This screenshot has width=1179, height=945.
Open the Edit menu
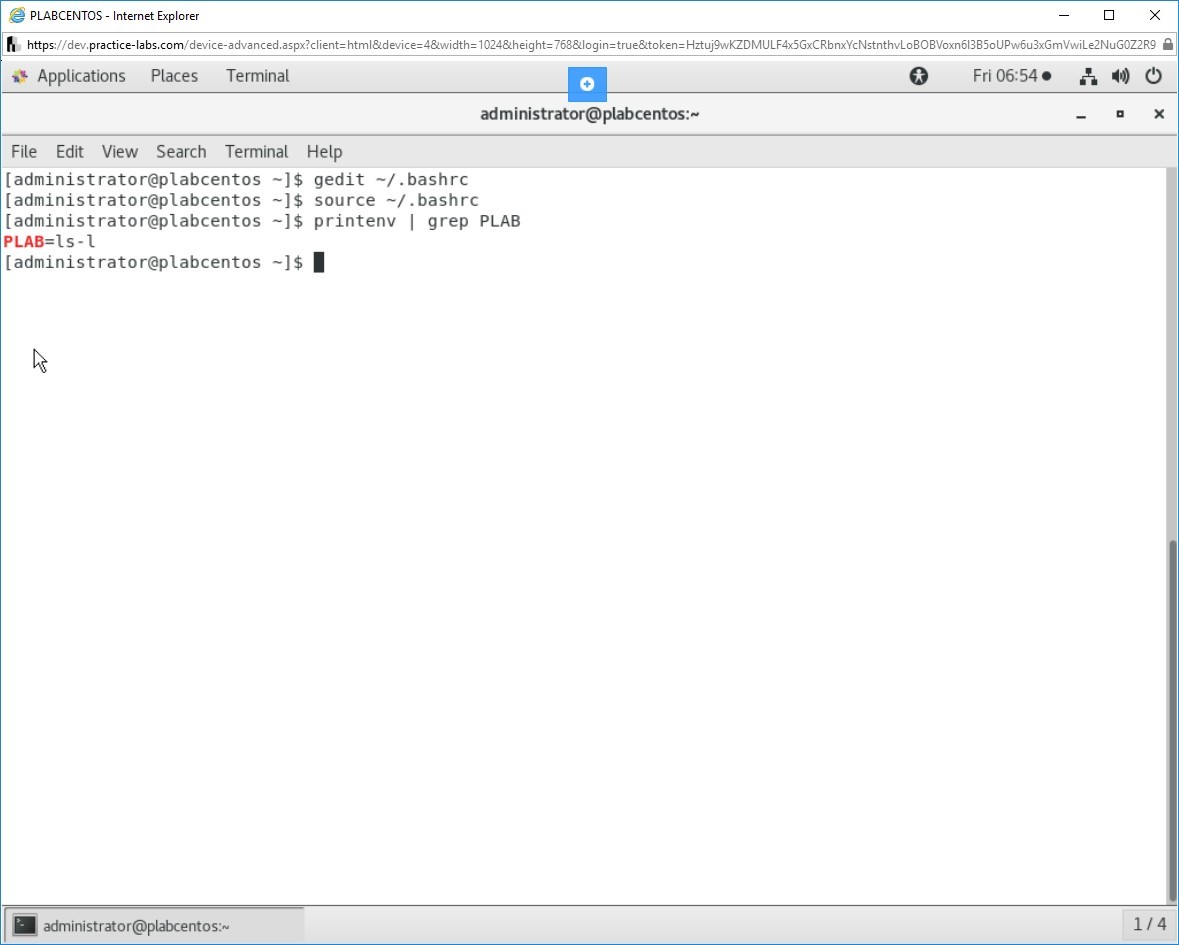[x=69, y=152]
